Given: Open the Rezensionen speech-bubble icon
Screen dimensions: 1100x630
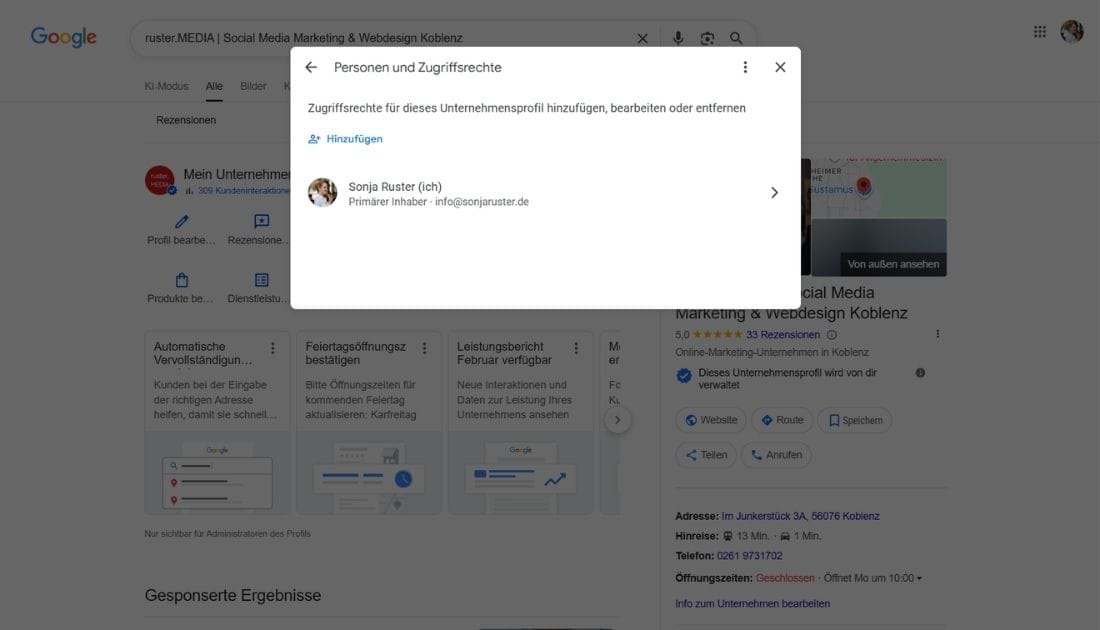Looking at the screenshot, I should pos(262,222).
